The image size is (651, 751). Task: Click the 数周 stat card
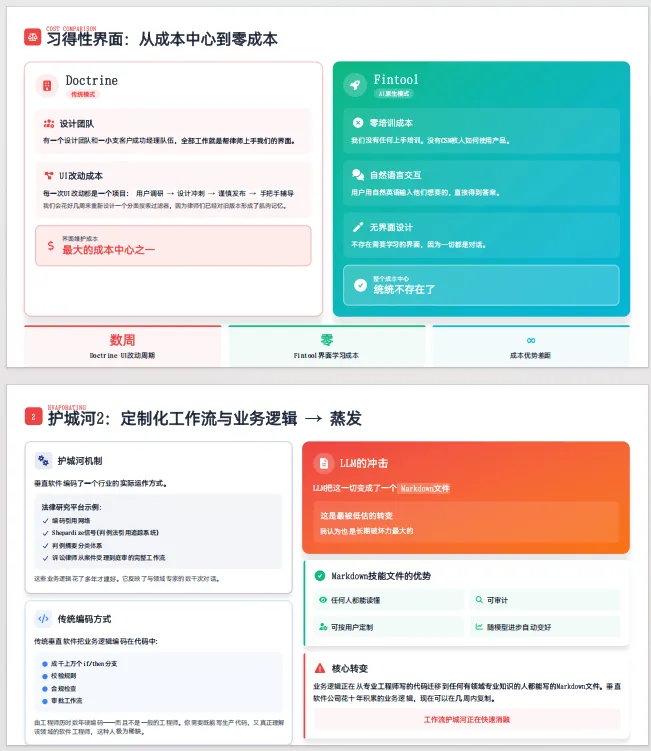(x=123, y=346)
